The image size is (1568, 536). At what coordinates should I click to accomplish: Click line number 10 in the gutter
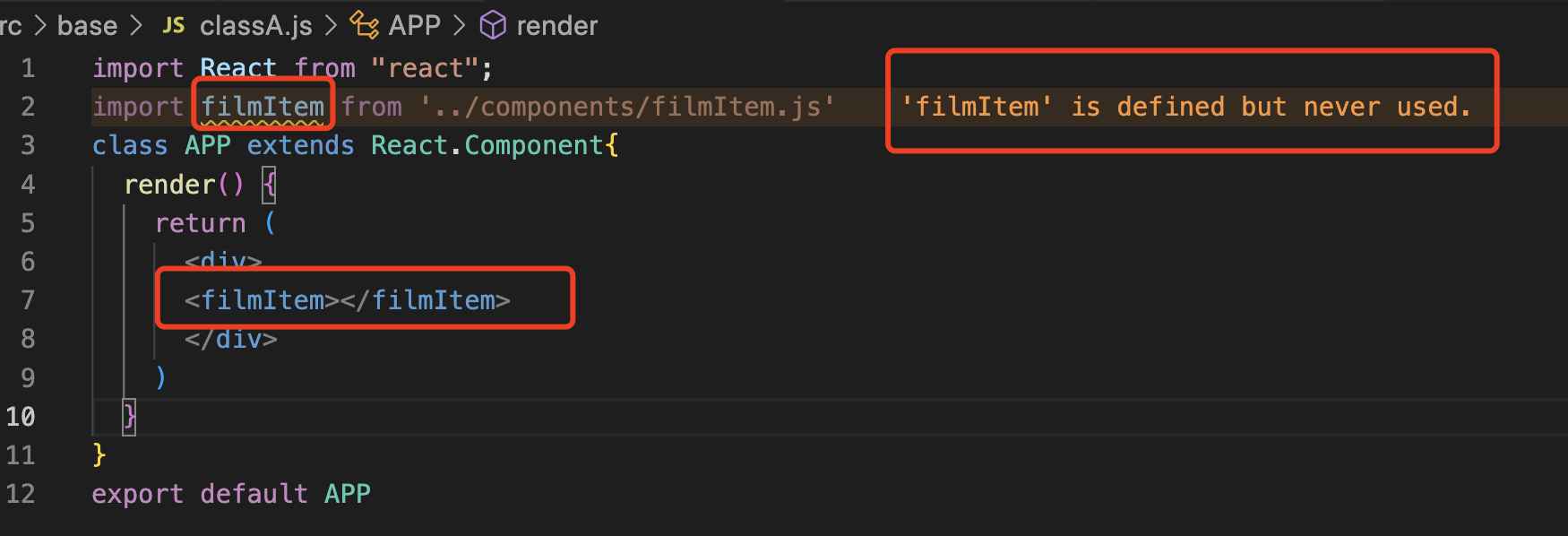(22, 417)
